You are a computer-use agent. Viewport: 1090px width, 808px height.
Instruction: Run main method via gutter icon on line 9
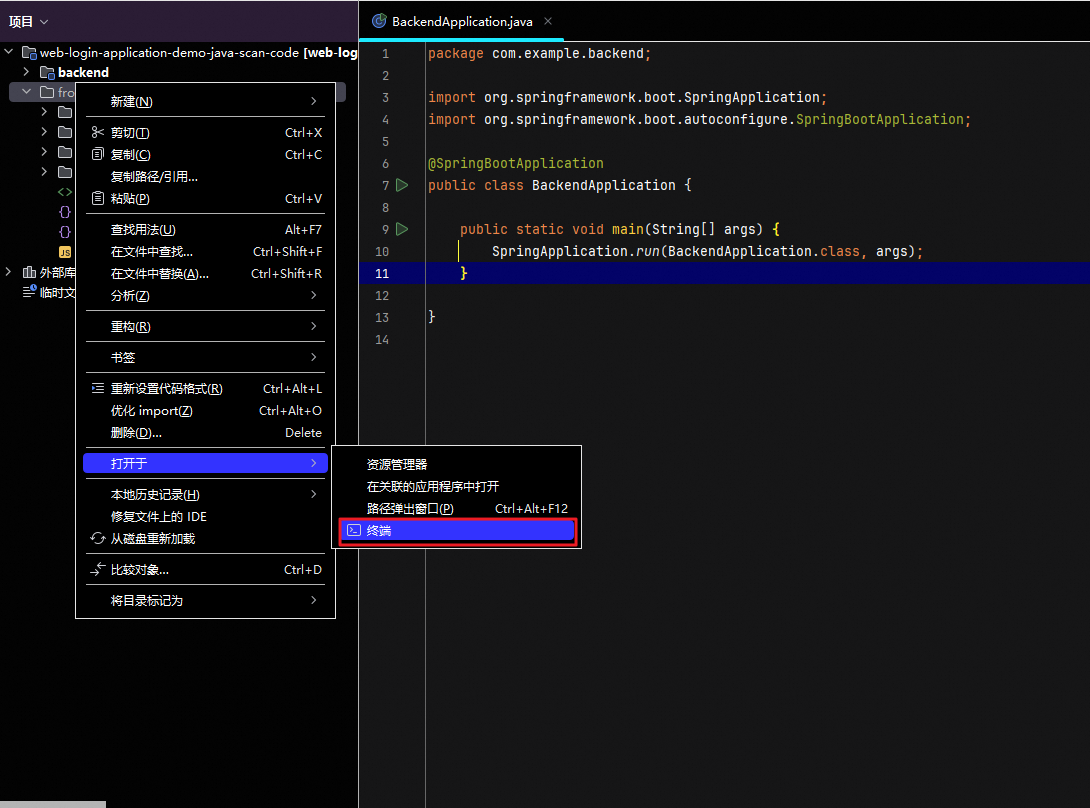(402, 229)
